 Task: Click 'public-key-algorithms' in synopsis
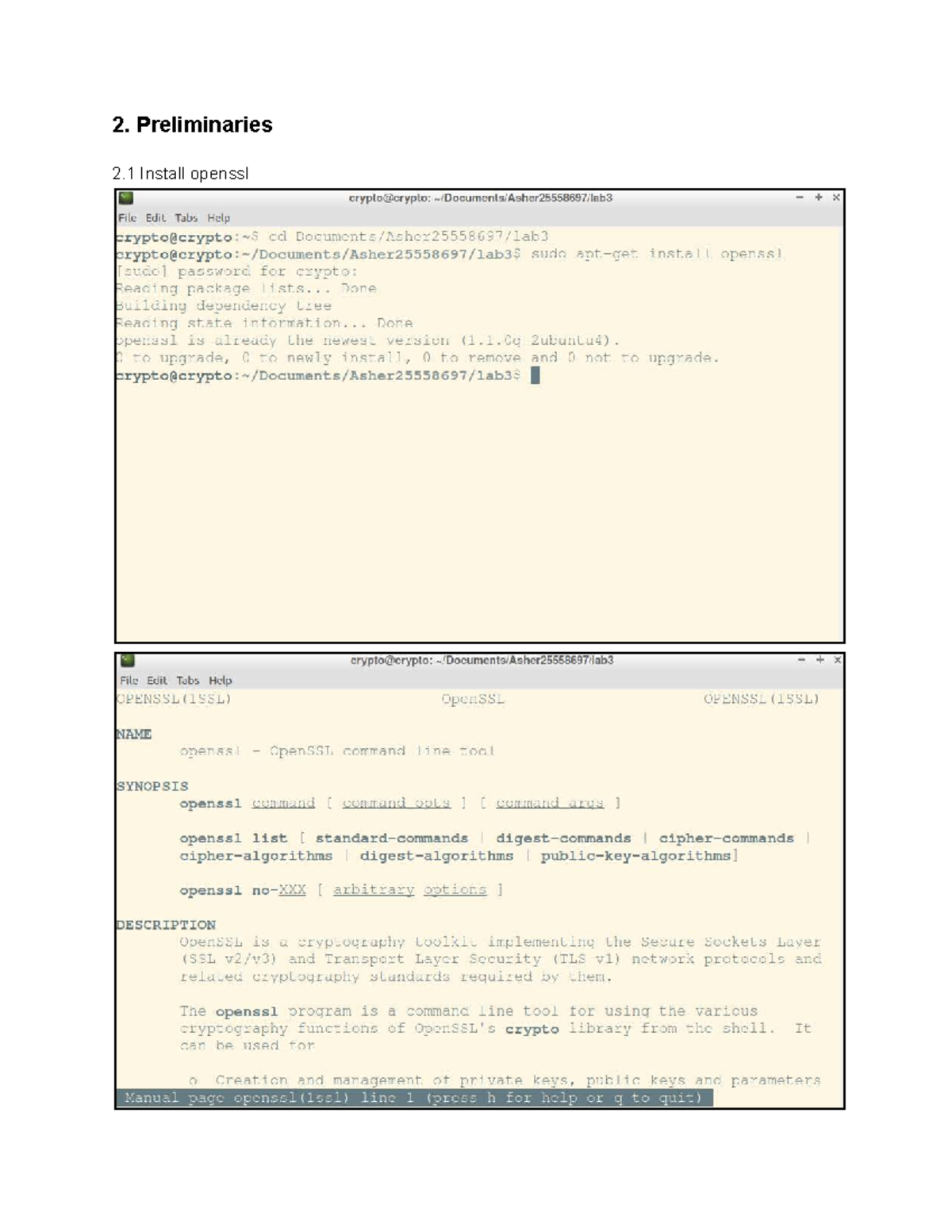point(635,856)
